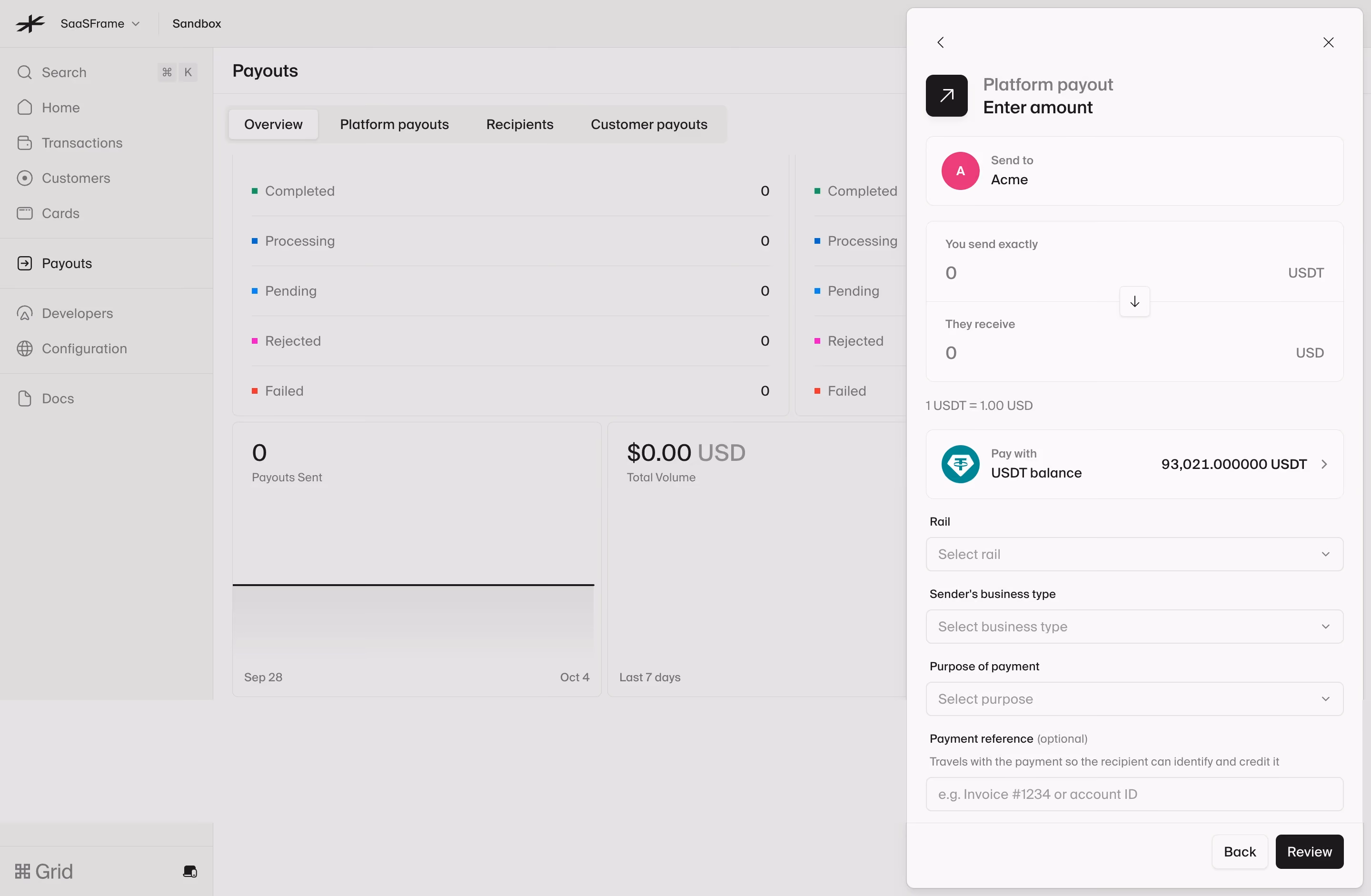The image size is (1371, 896).
Task: Go back with the panel's left chevron
Action: click(940, 42)
